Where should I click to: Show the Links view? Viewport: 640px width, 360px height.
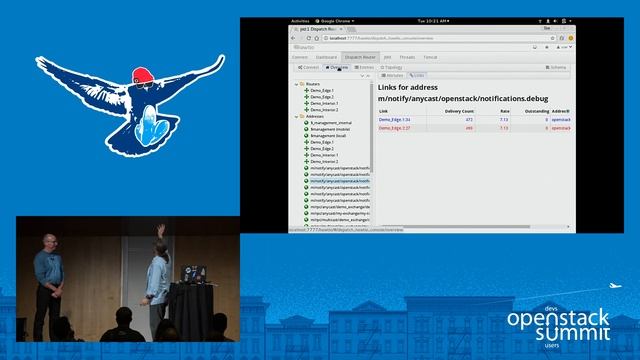[417, 76]
